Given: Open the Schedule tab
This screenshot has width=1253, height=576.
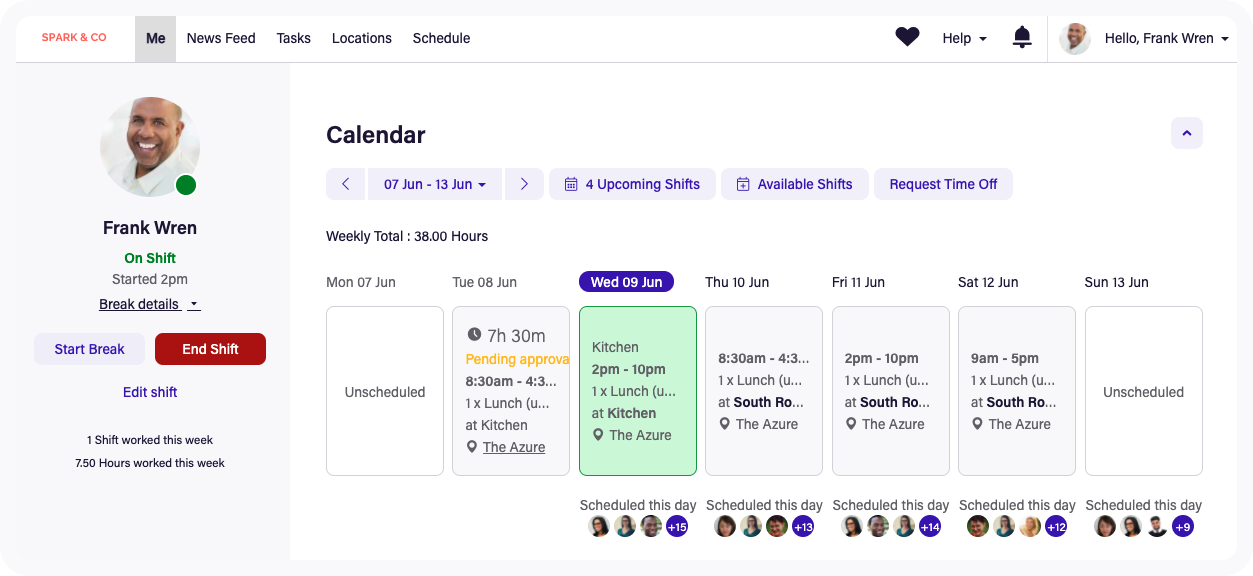Looking at the screenshot, I should [441, 38].
